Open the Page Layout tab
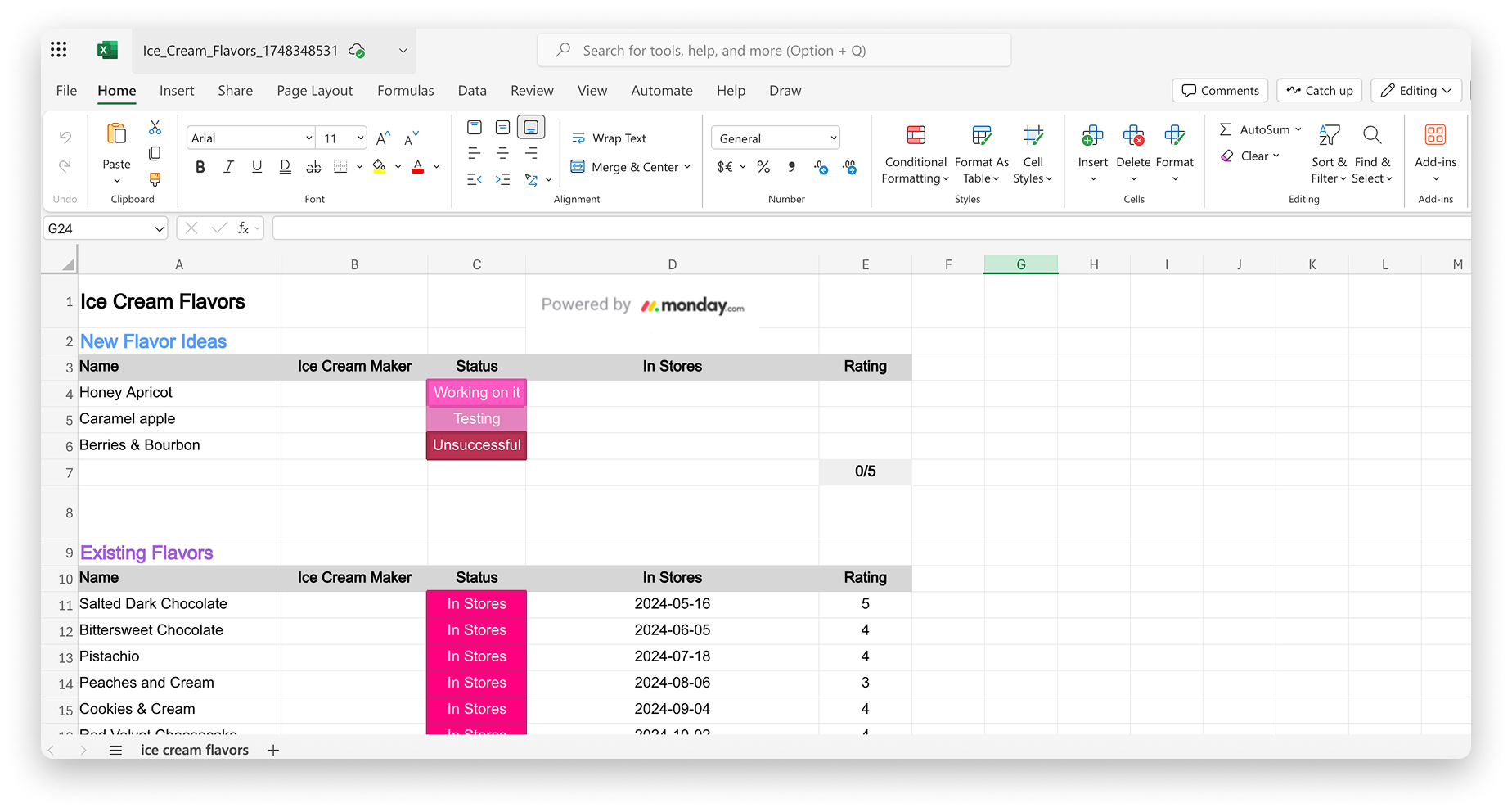 [314, 91]
